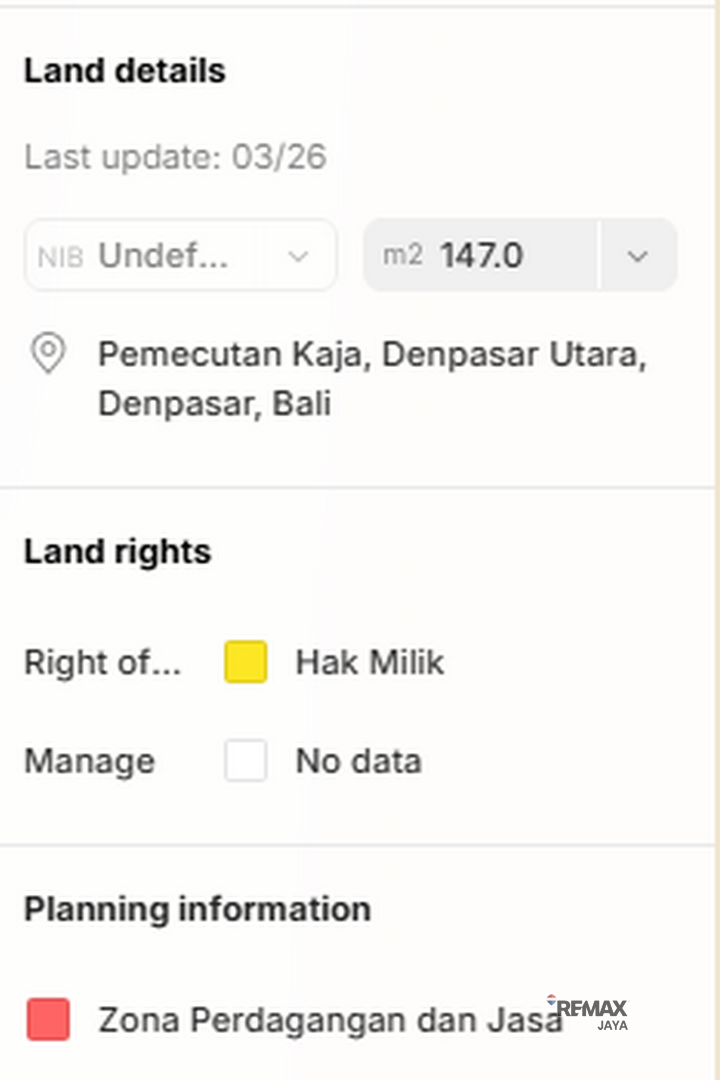Viewport: 720px width, 1080px height.
Task: Select the red Zona Perdagangan swatch
Action: 49,1019
